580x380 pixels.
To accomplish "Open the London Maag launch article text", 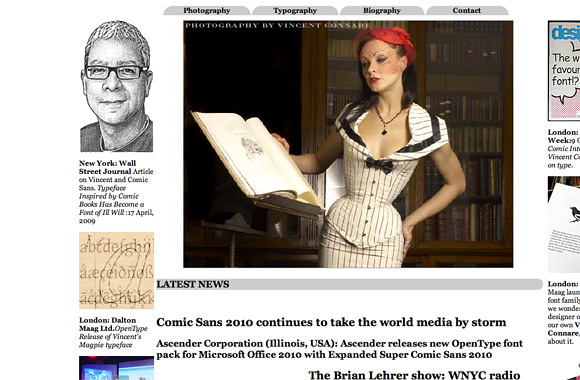I will (x=564, y=312).
